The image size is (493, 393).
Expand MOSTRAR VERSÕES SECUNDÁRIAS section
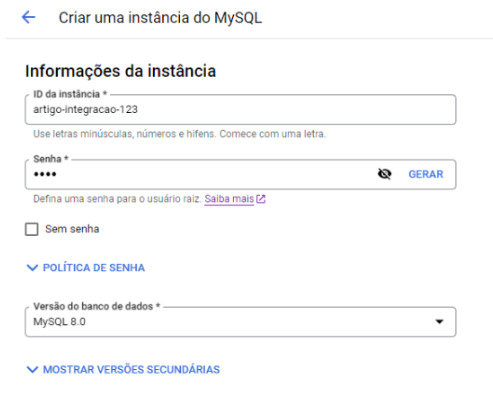tap(123, 369)
